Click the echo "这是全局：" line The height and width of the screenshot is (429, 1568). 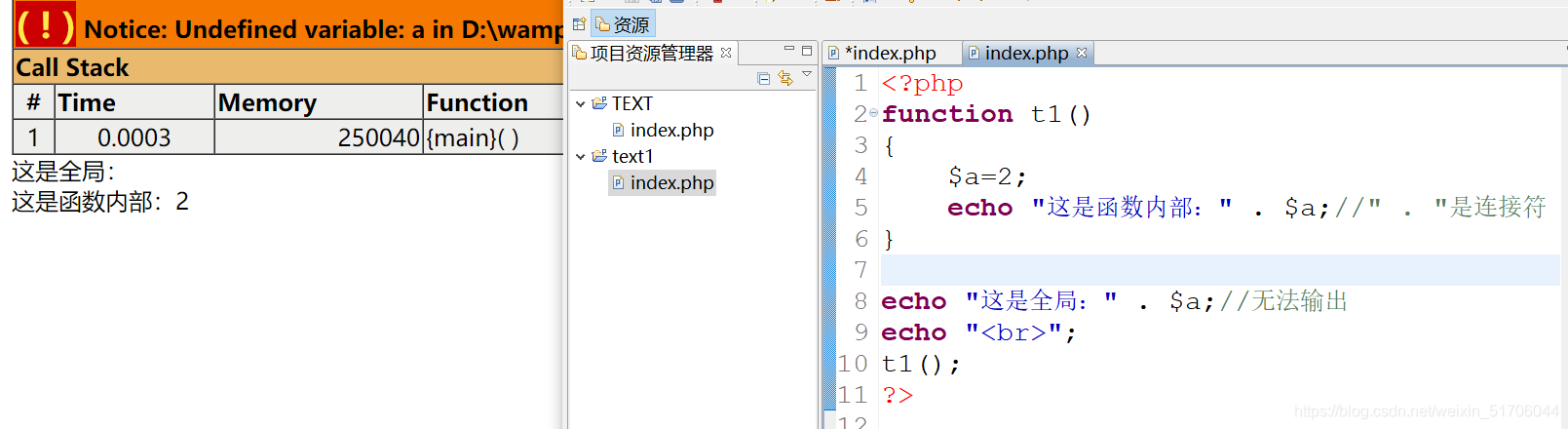click(1114, 301)
